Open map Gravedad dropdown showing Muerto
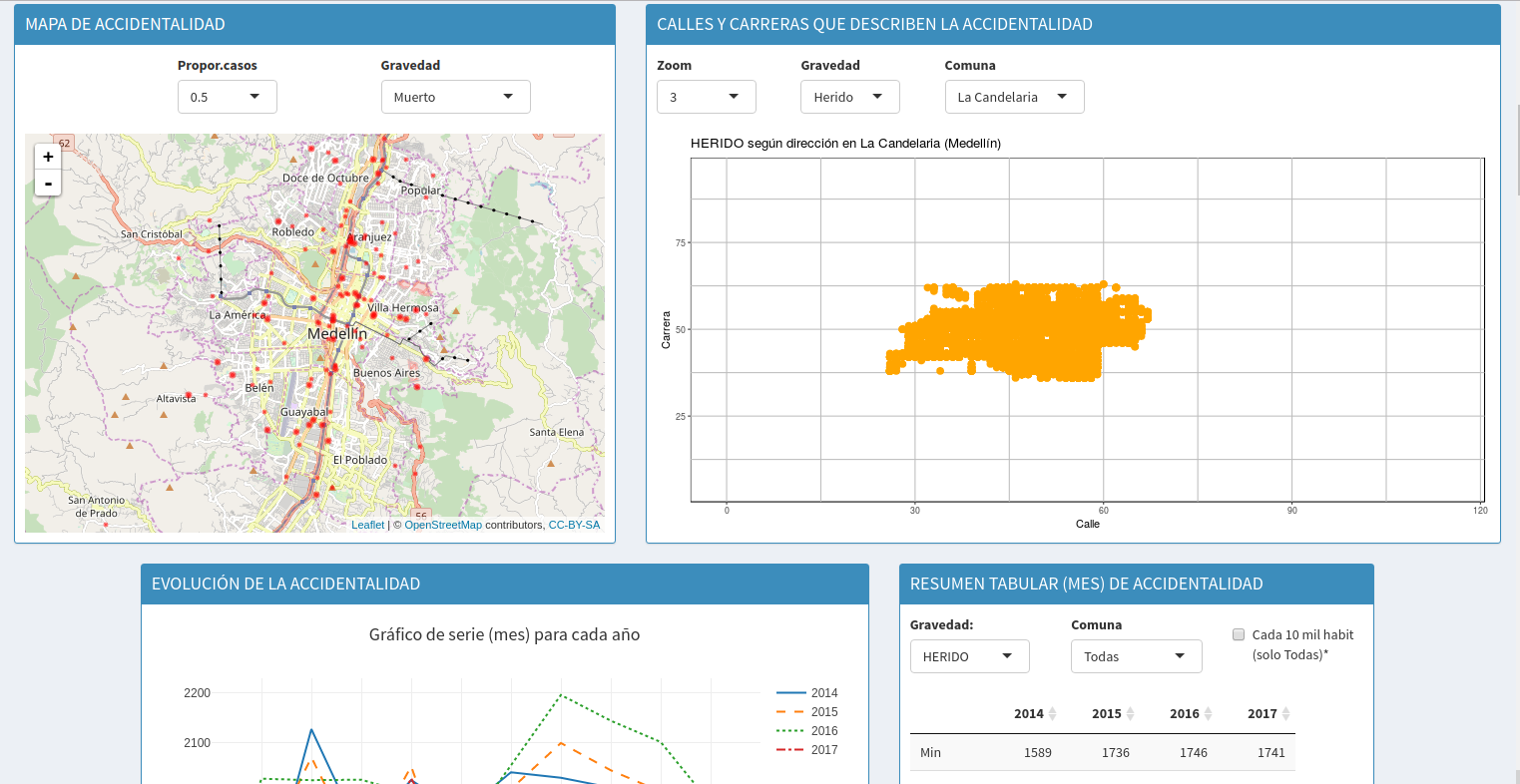This screenshot has width=1520, height=784. [x=455, y=97]
